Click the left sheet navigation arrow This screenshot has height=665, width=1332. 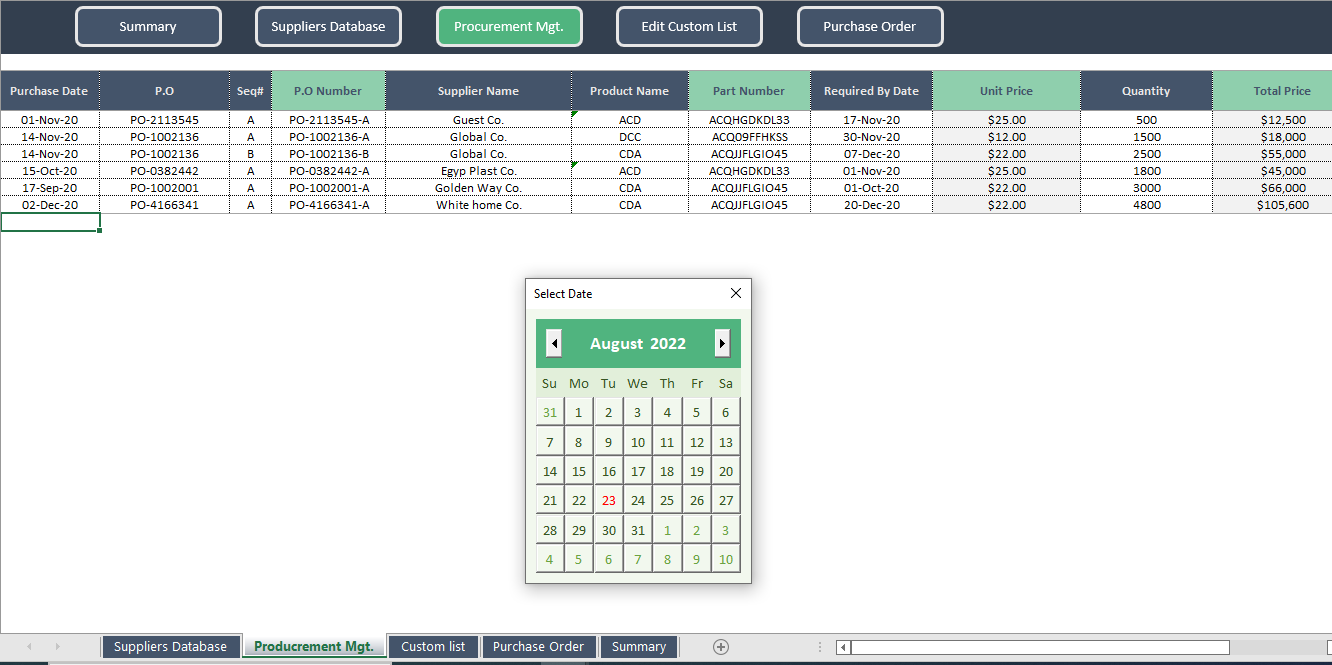tap(29, 646)
